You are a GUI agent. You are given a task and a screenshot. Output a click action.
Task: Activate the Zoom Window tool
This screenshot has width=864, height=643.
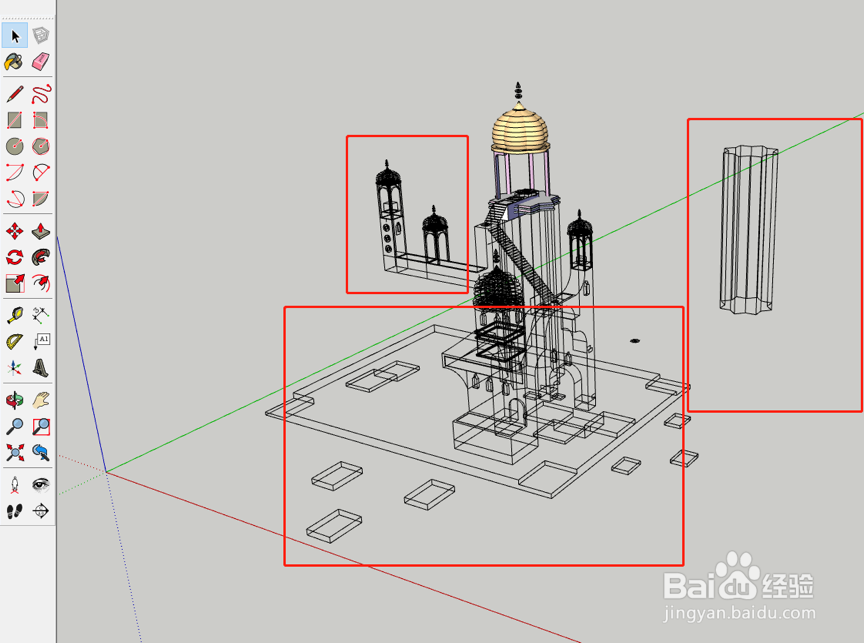pos(41,426)
